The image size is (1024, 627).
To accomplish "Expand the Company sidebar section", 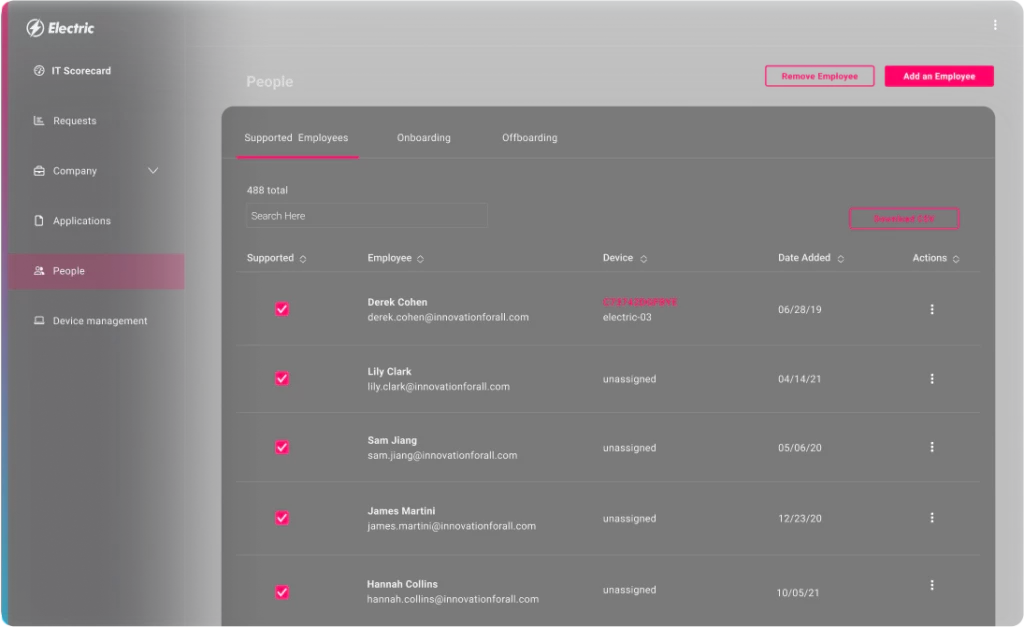I will (152, 170).
